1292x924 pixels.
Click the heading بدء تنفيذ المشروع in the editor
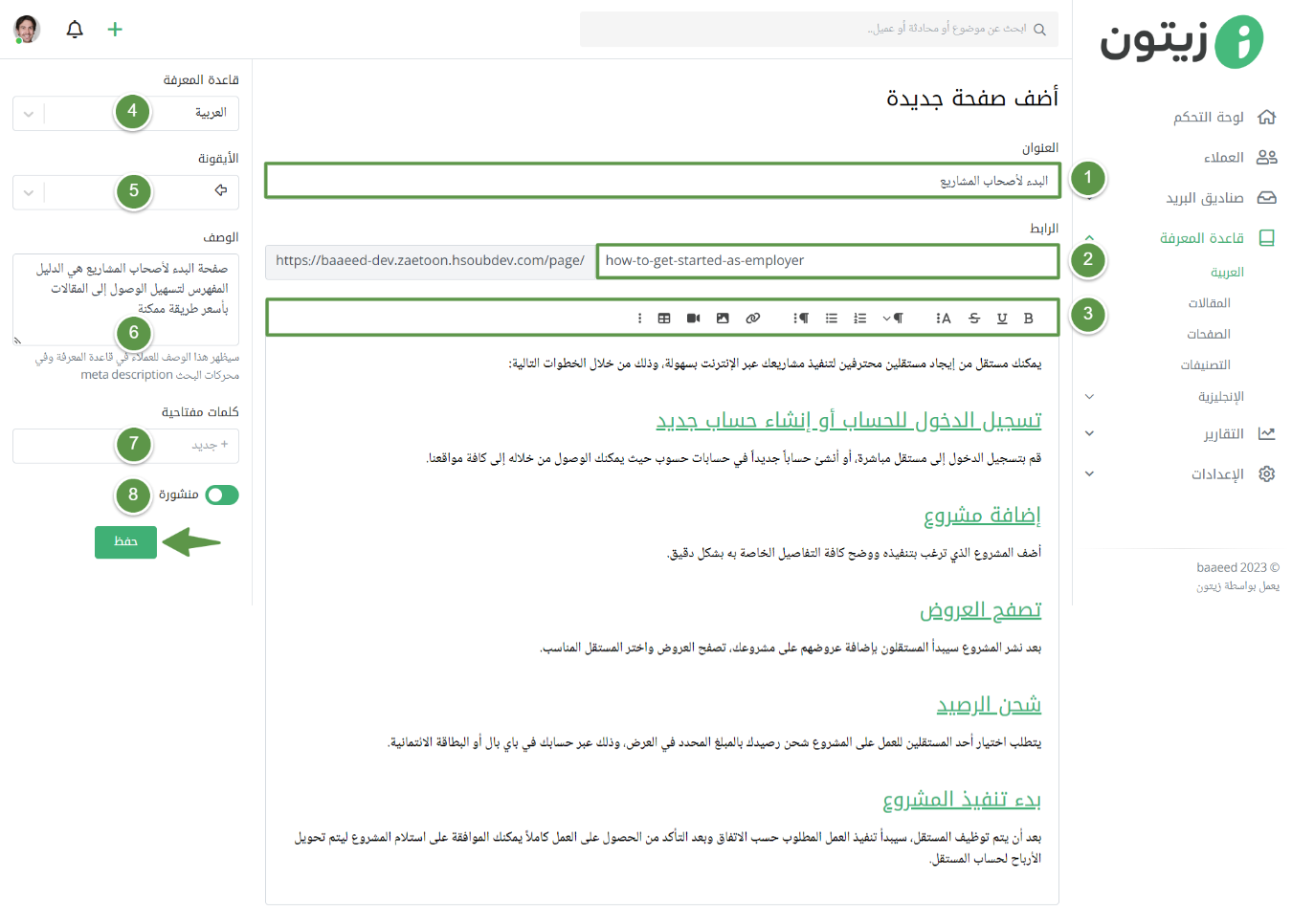(x=962, y=800)
